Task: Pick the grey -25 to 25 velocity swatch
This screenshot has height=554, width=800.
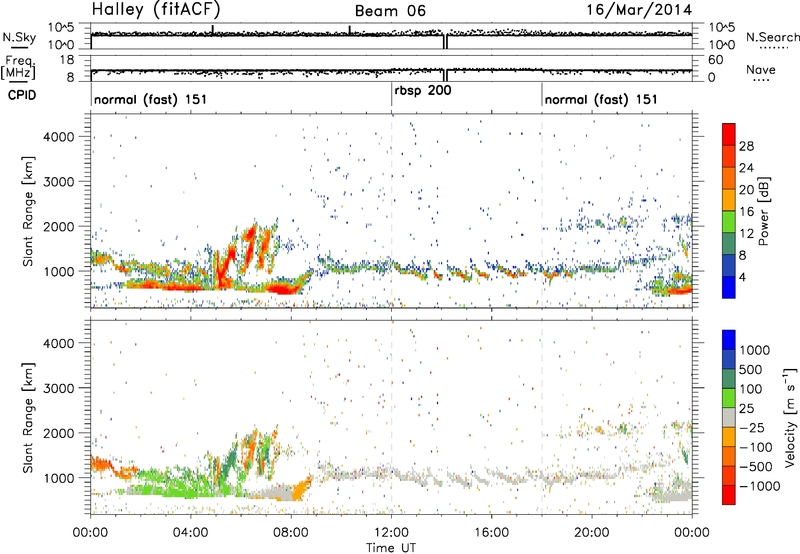Action: (x=729, y=417)
